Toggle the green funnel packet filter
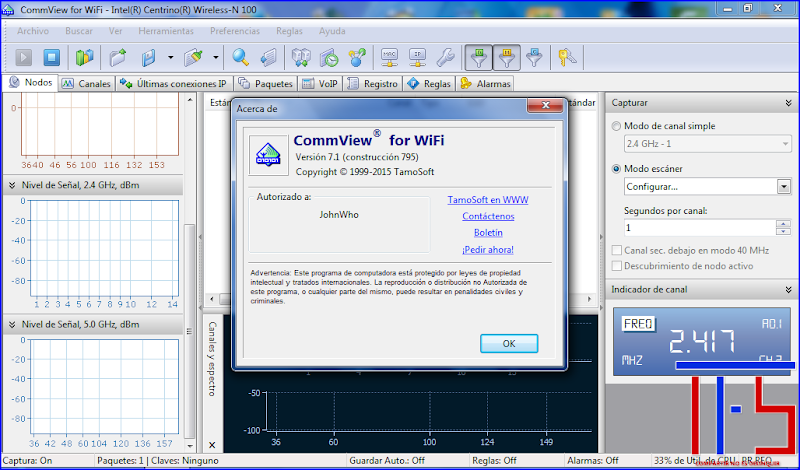 [479, 57]
